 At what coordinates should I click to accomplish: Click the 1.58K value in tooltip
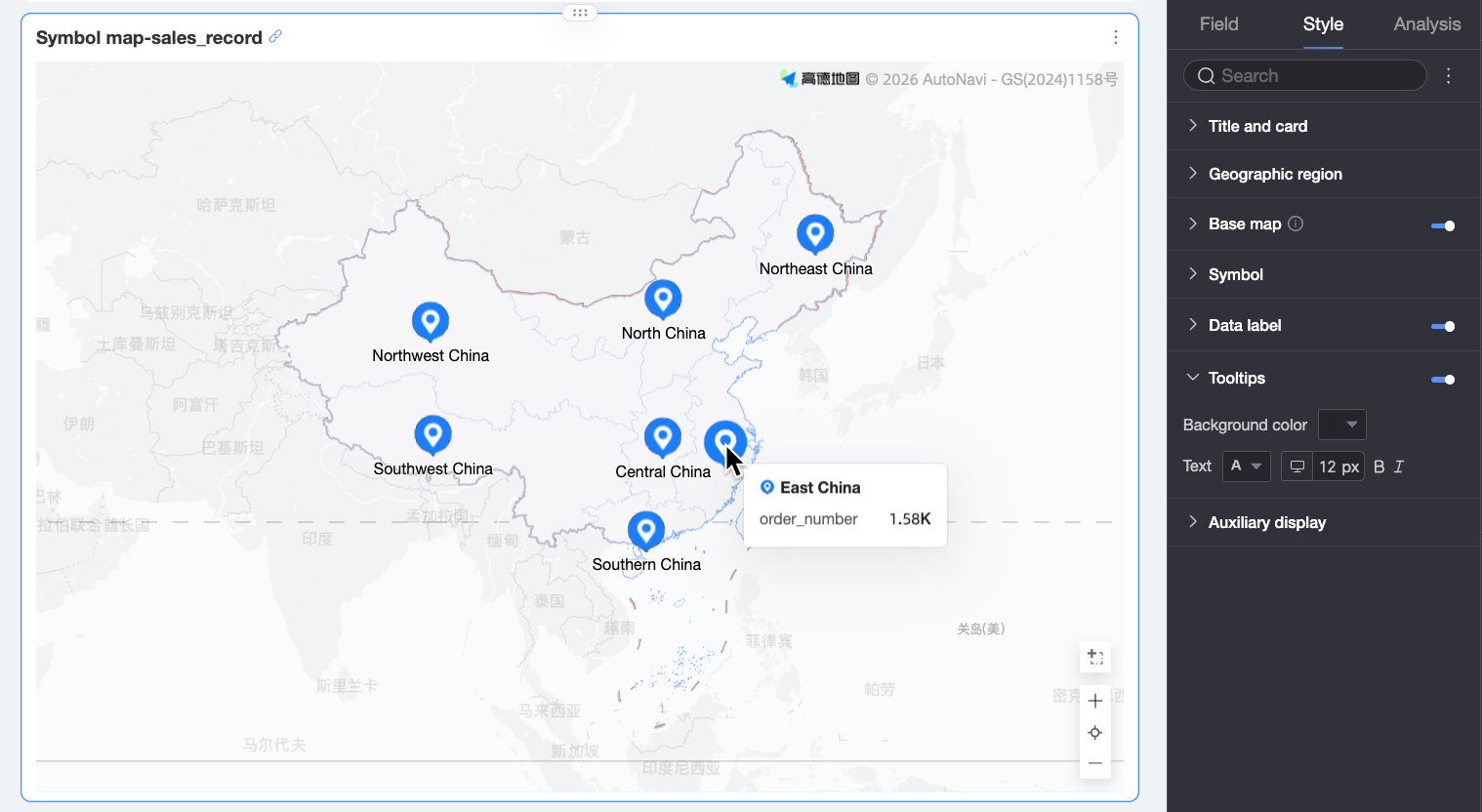coord(910,518)
